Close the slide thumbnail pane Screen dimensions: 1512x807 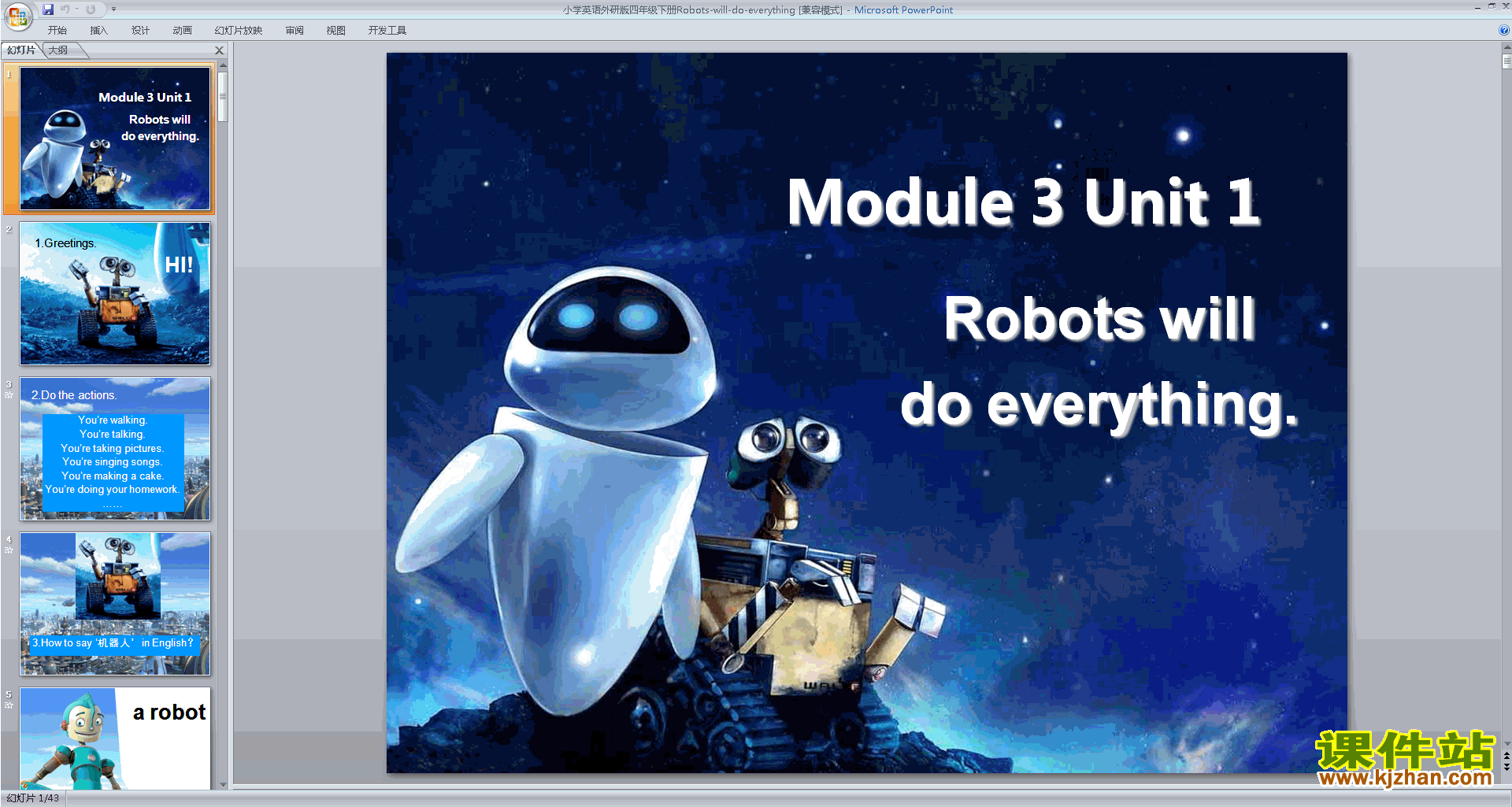[x=220, y=50]
